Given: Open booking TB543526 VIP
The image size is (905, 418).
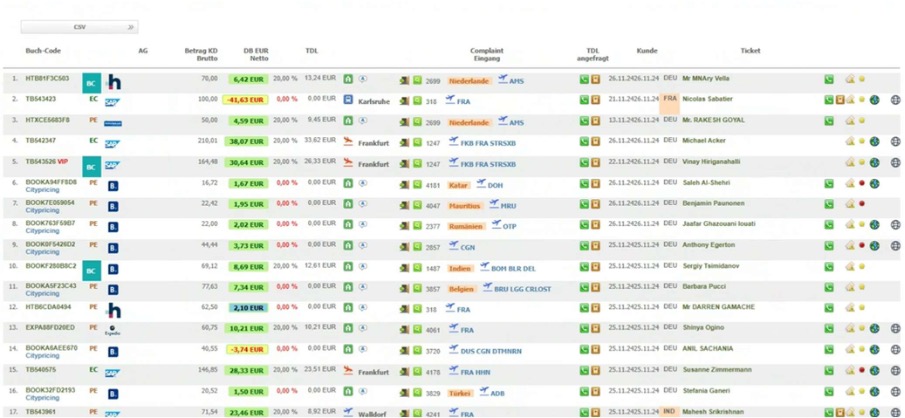Looking at the screenshot, I should coord(47,161).
